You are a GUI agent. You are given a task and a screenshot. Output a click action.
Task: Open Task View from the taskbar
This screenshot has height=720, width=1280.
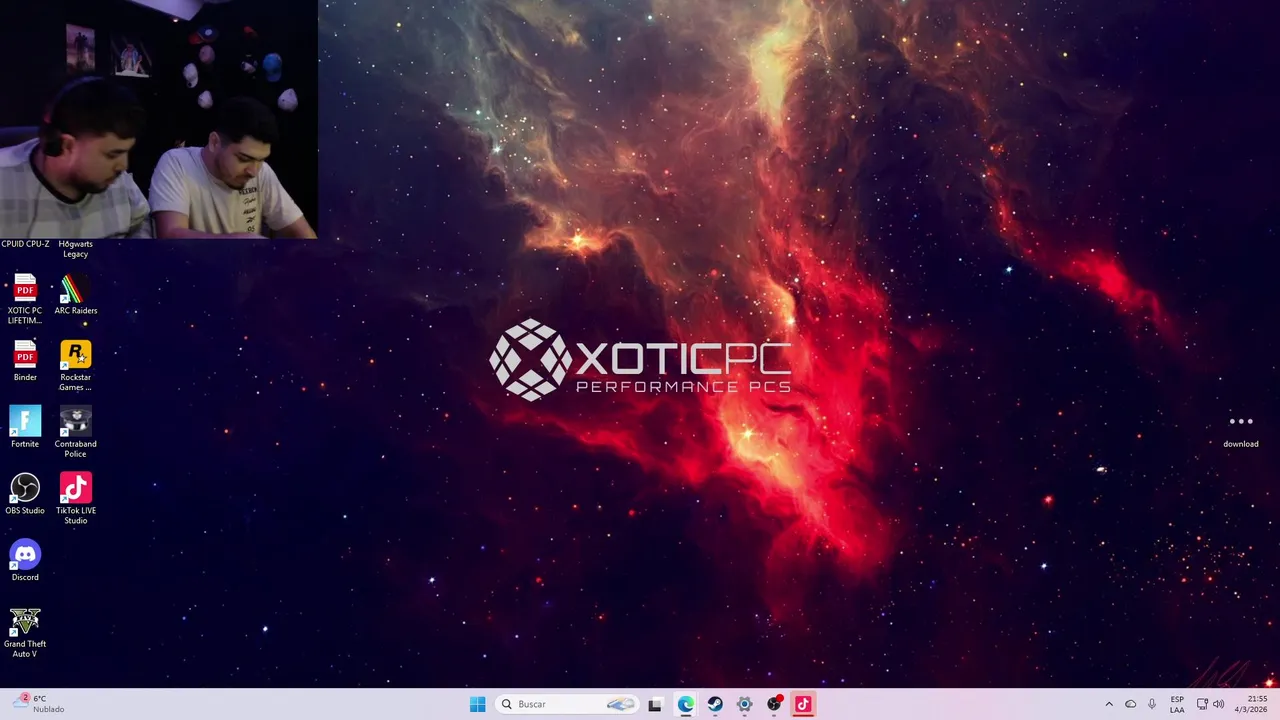click(655, 704)
